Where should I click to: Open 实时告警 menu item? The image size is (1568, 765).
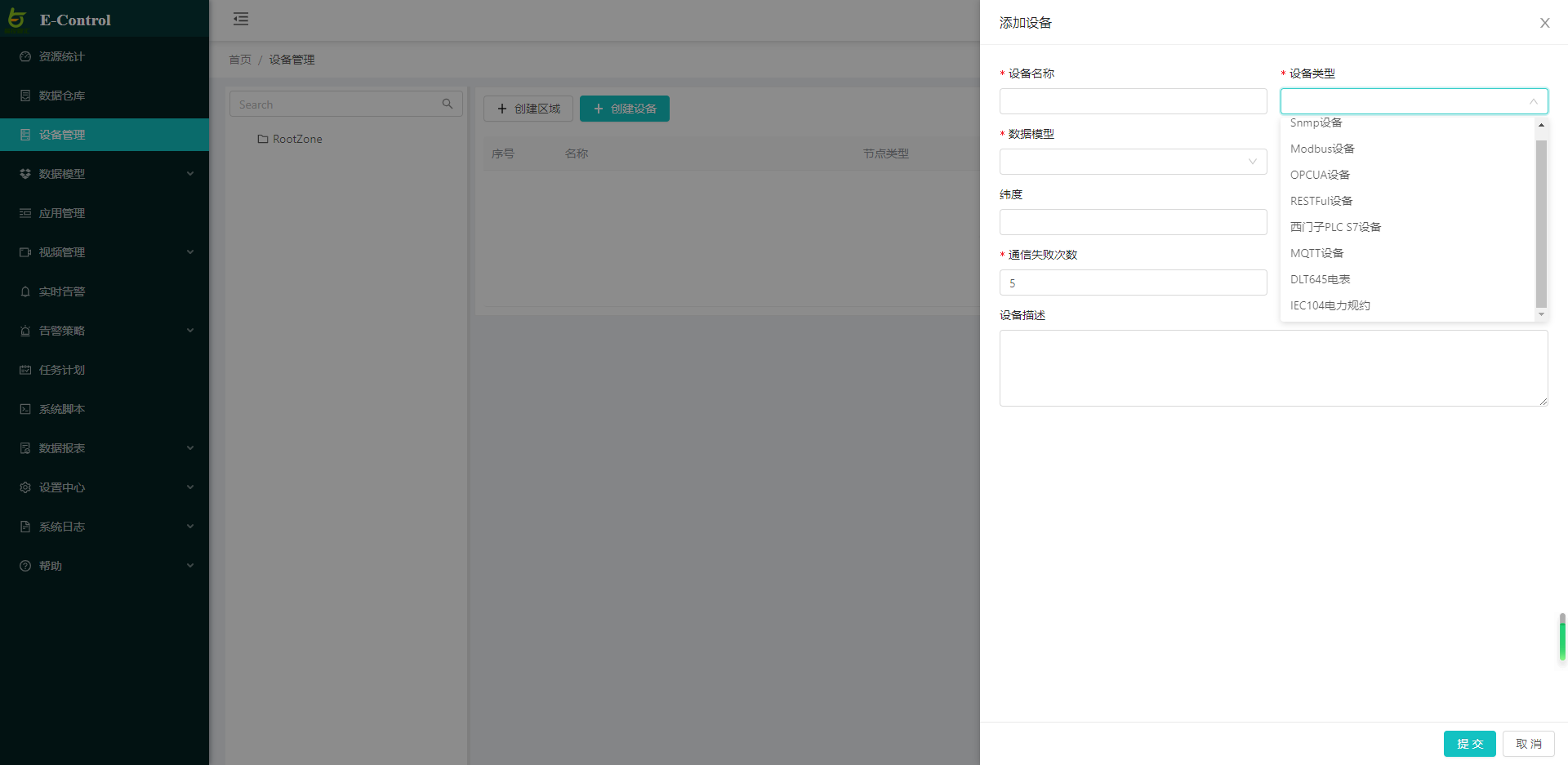pyautogui.click(x=105, y=291)
